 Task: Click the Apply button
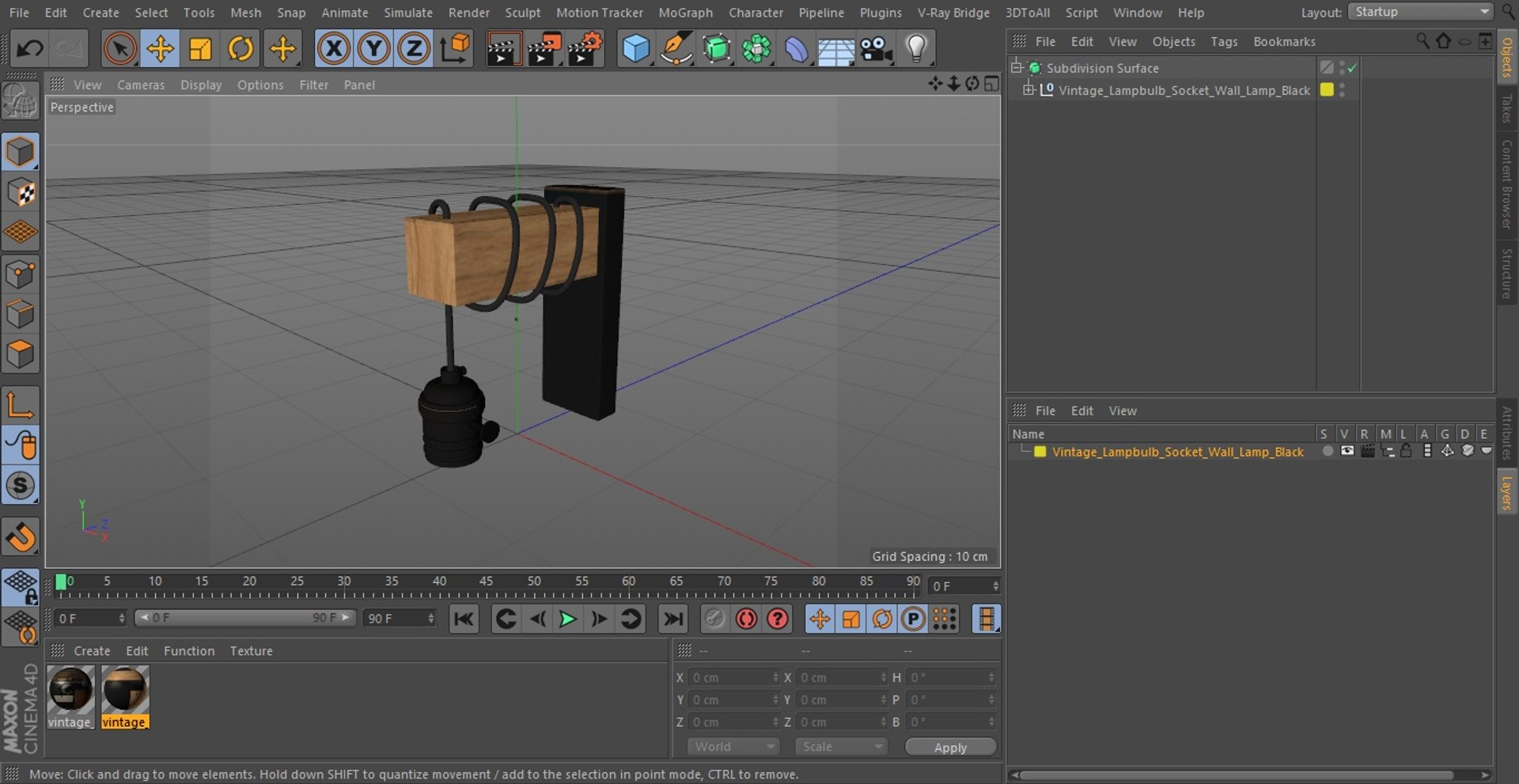[x=950, y=748]
